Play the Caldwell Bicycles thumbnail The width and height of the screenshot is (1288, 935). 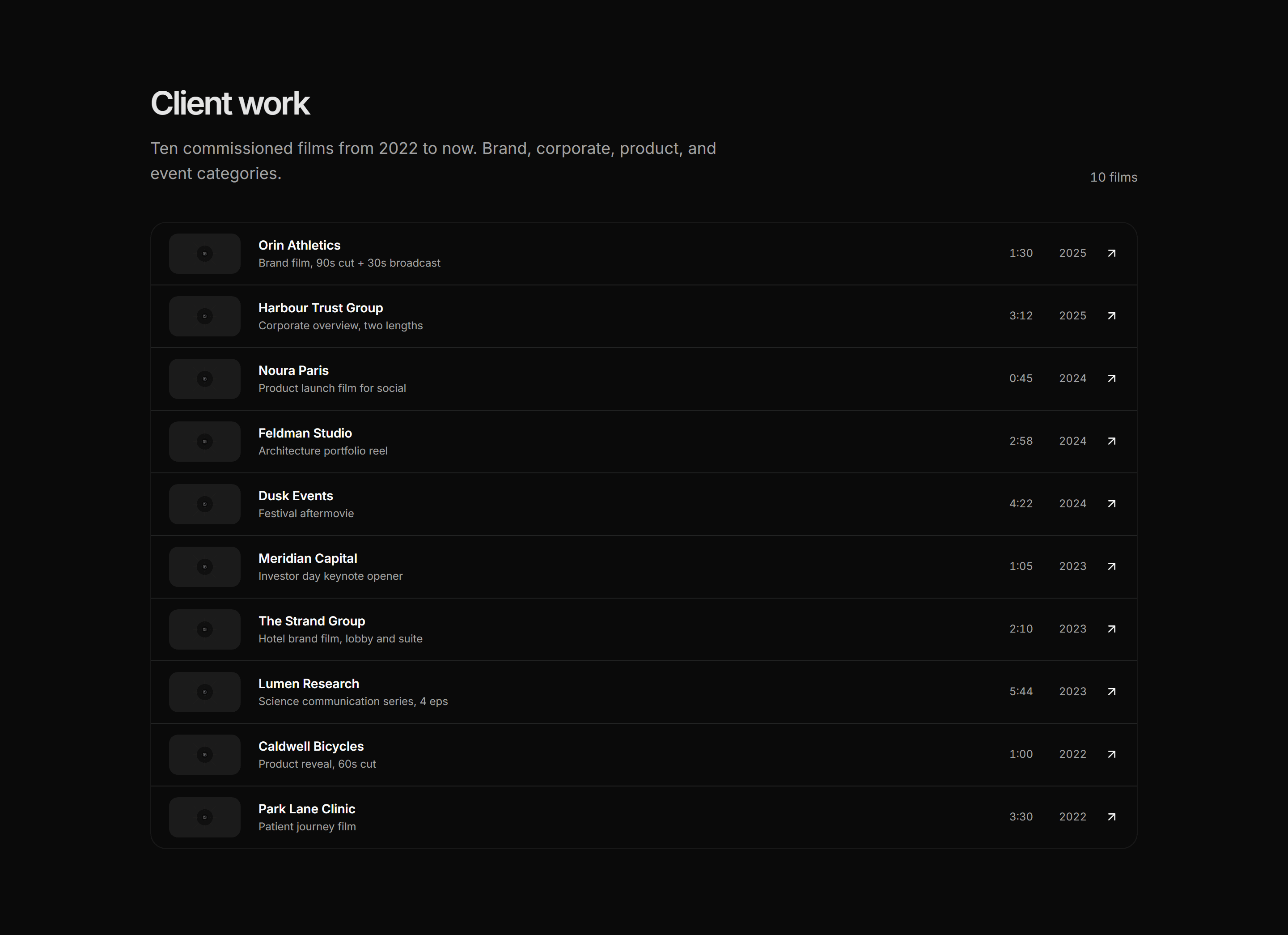[x=204, y=754]
